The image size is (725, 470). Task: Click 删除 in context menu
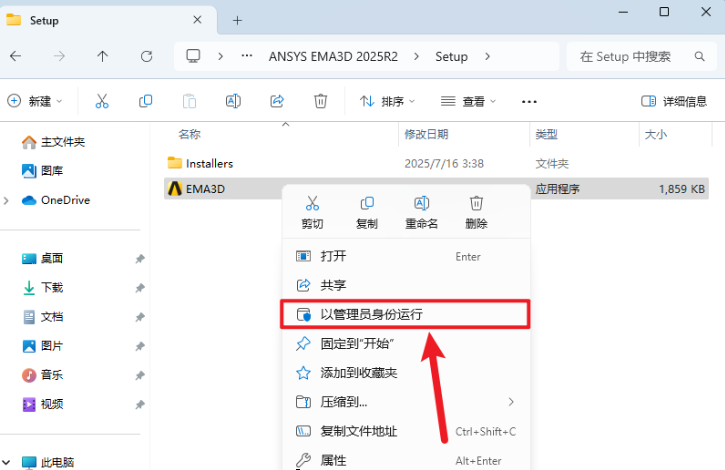point(476,212)
